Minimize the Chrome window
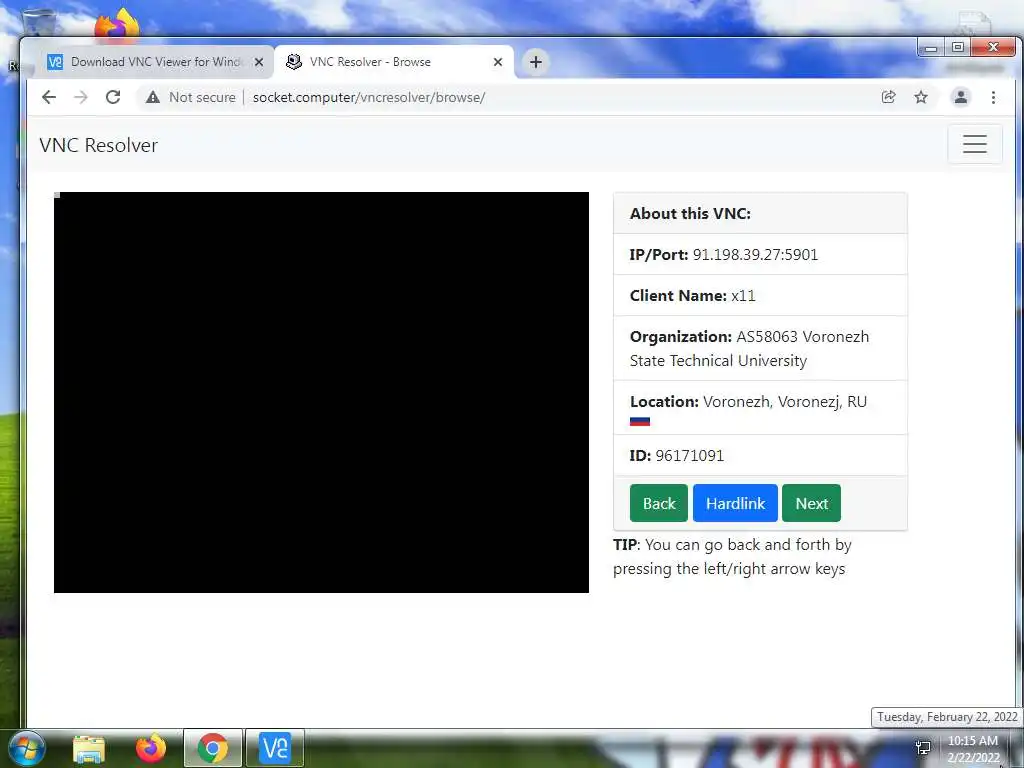This screenshot has height=768, width=1024. pos(931,48)
